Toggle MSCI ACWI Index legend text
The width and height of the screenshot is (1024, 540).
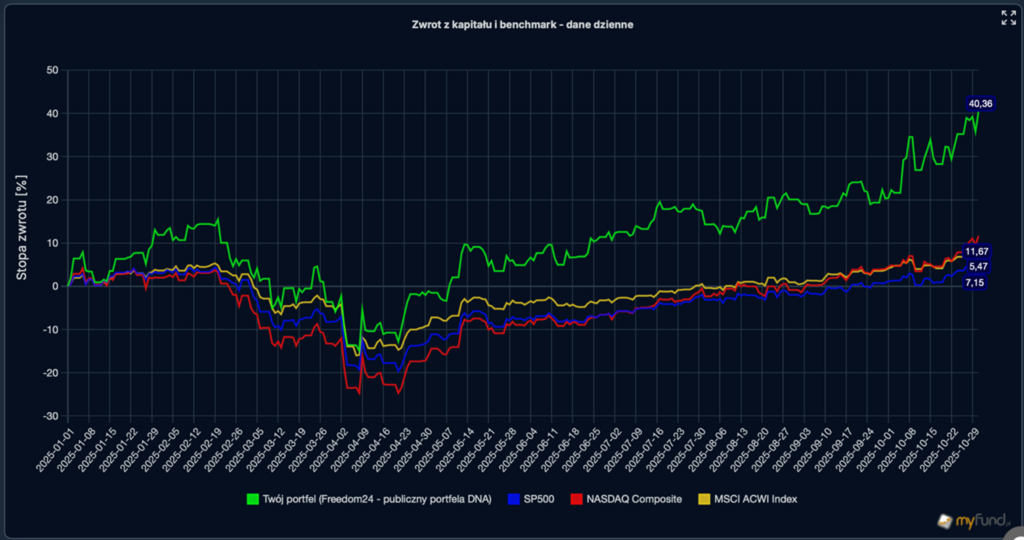coord(755,498)
